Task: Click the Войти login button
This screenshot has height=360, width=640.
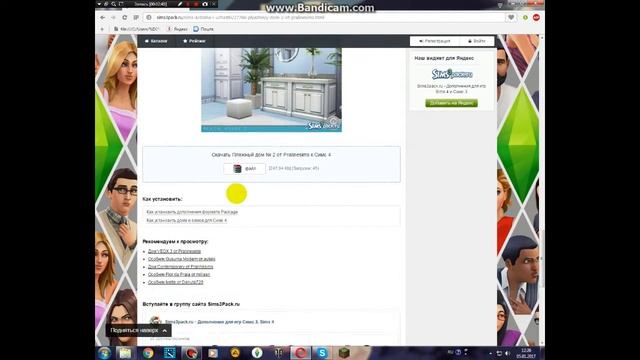Action: click(x=477, y=41)
